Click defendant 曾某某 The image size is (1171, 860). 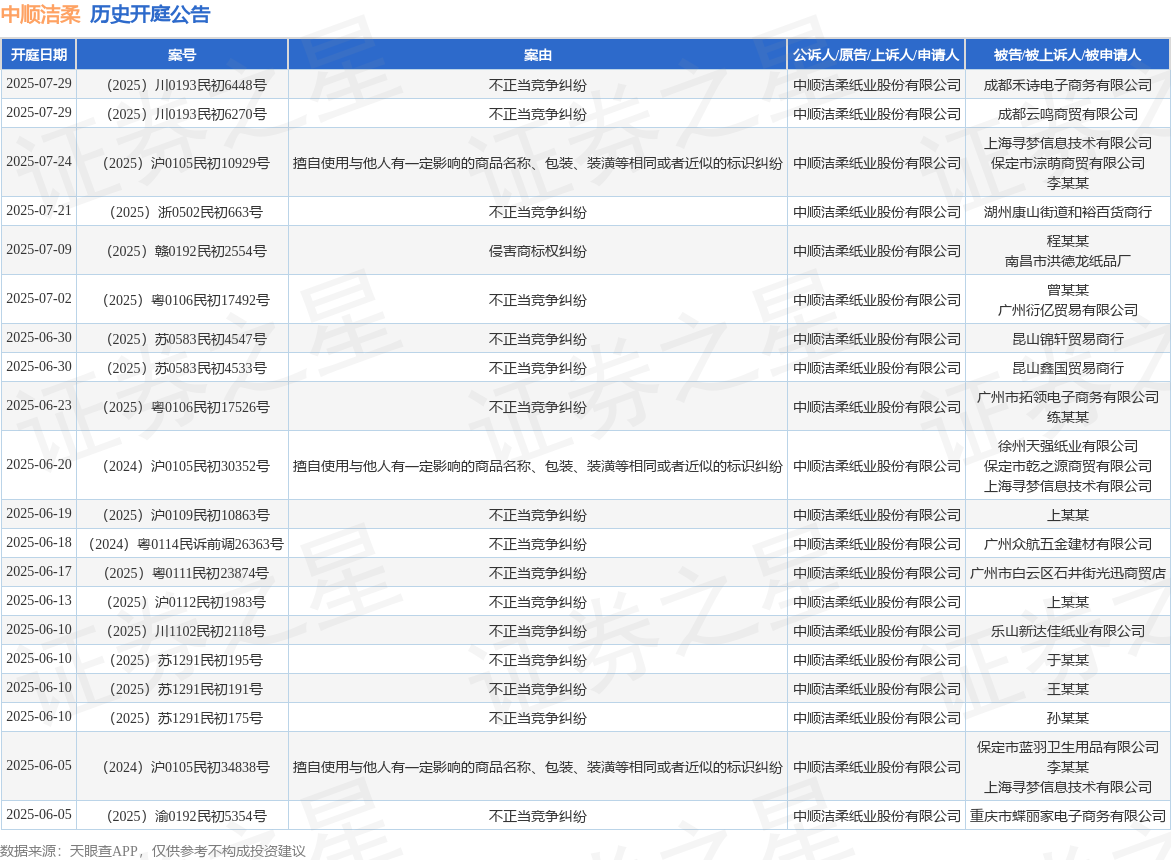point(1067,290)
